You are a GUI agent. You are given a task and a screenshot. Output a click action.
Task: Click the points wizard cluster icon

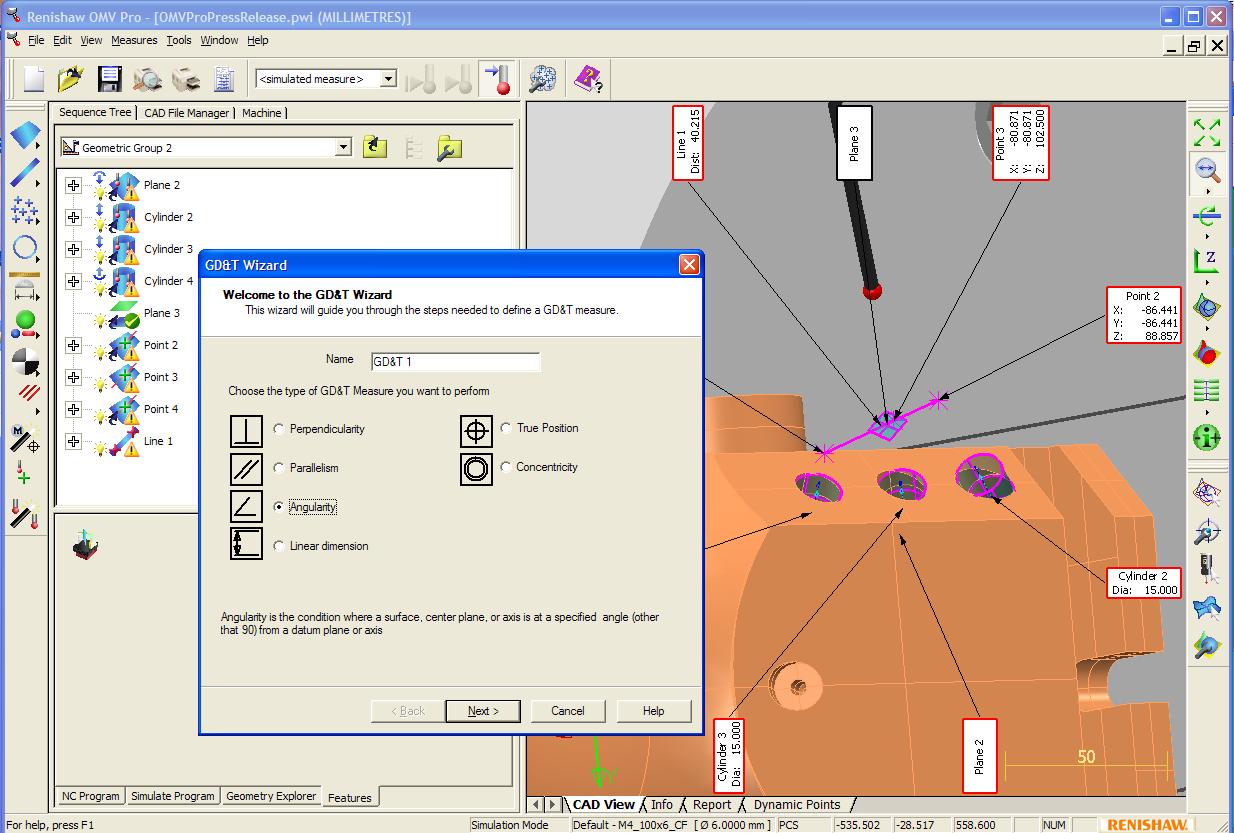(543, 79)
